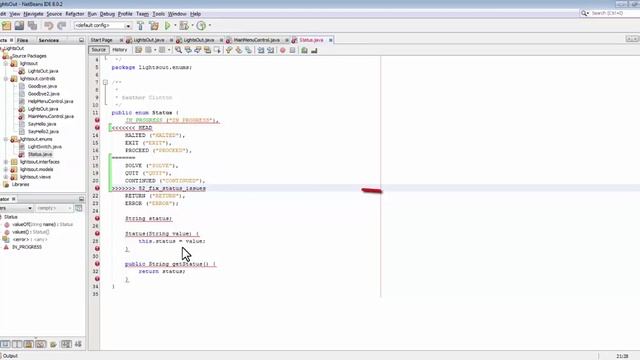
Task: Toggle Sort by Source in Navigator
Action: click(78, 344)
